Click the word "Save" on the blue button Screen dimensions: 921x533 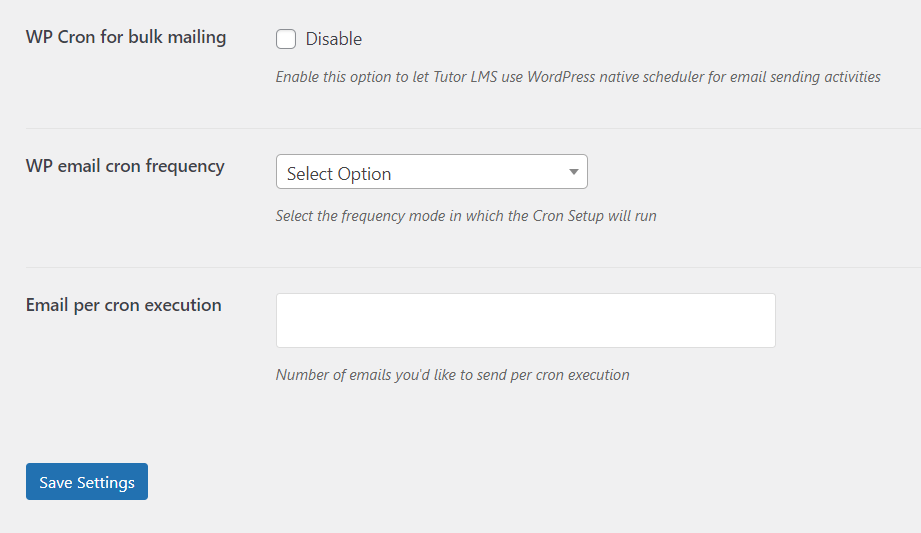pos(55,482)
